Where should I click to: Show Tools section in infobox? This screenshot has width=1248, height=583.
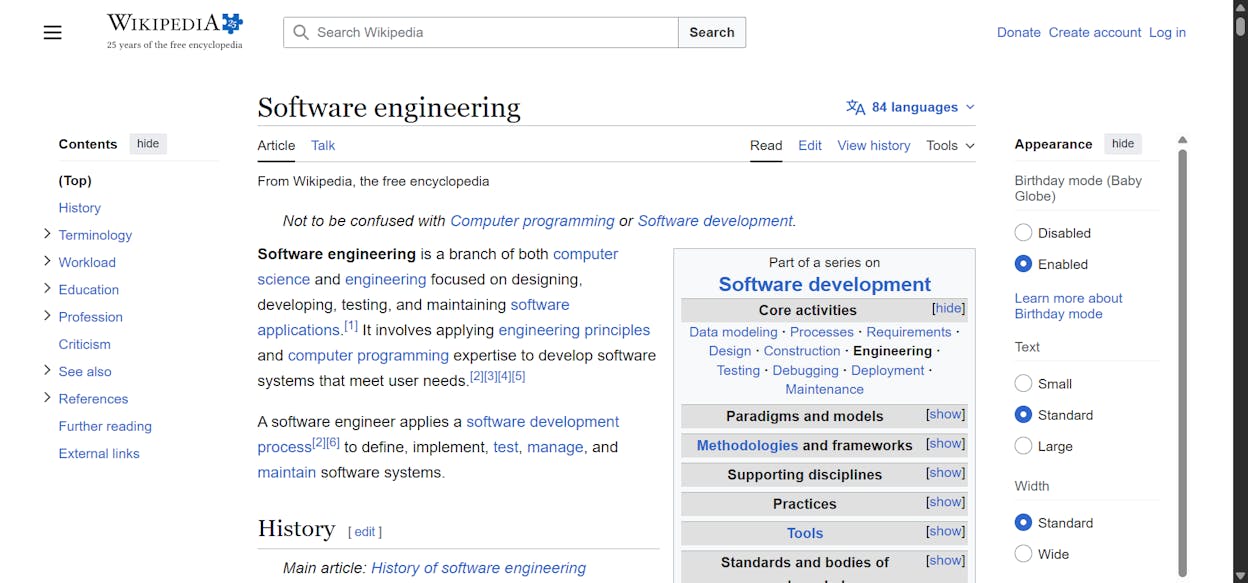pyautogui.click(x=945, y=531)
